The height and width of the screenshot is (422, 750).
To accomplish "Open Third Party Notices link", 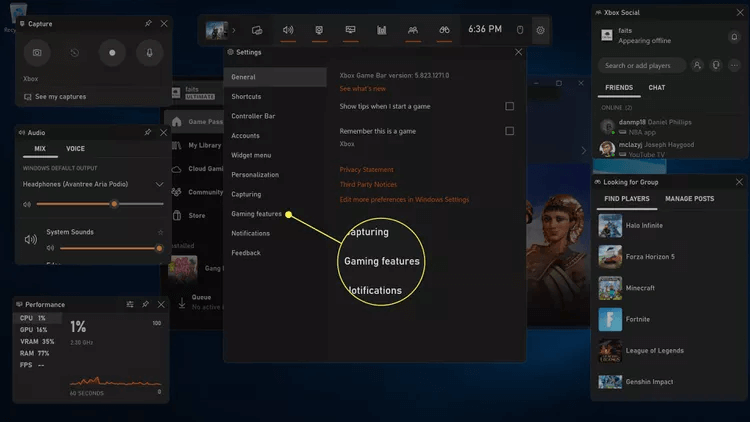I will point(368,185).
